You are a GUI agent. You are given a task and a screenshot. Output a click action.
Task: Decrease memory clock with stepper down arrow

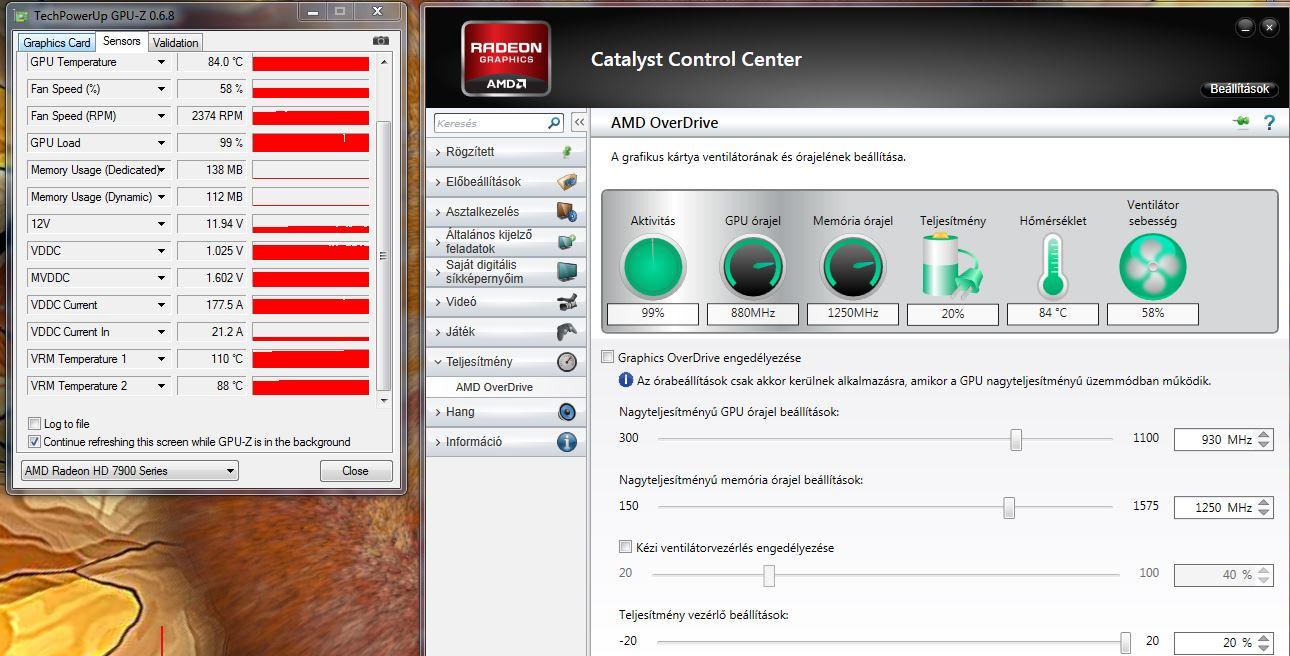(1265, 513)
